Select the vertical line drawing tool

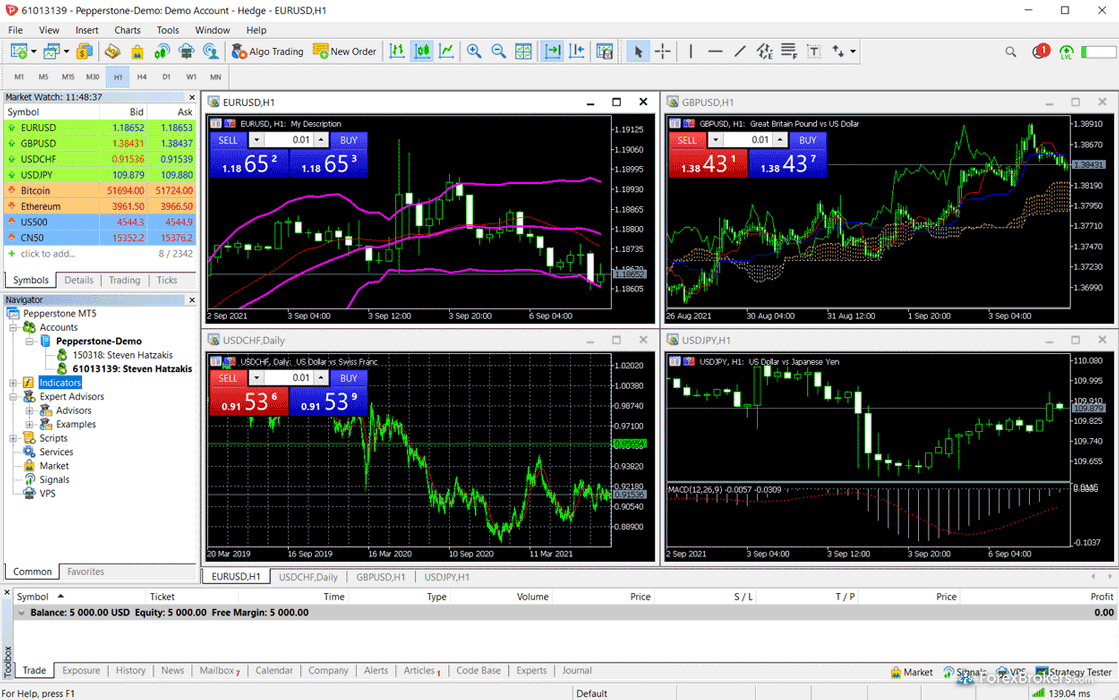(691, 51)
